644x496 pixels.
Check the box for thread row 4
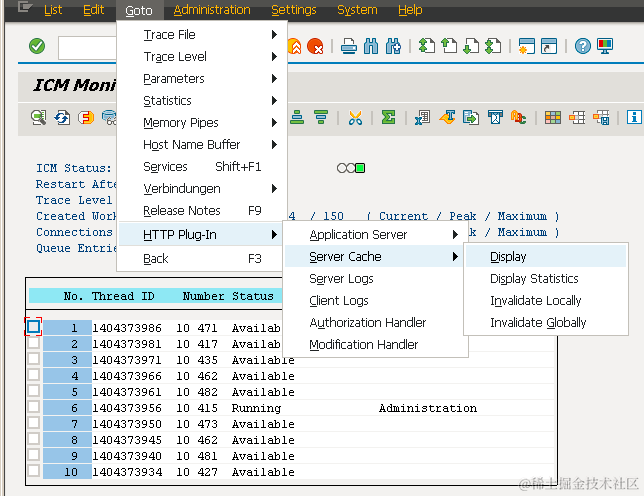click(x=33, y=375)
